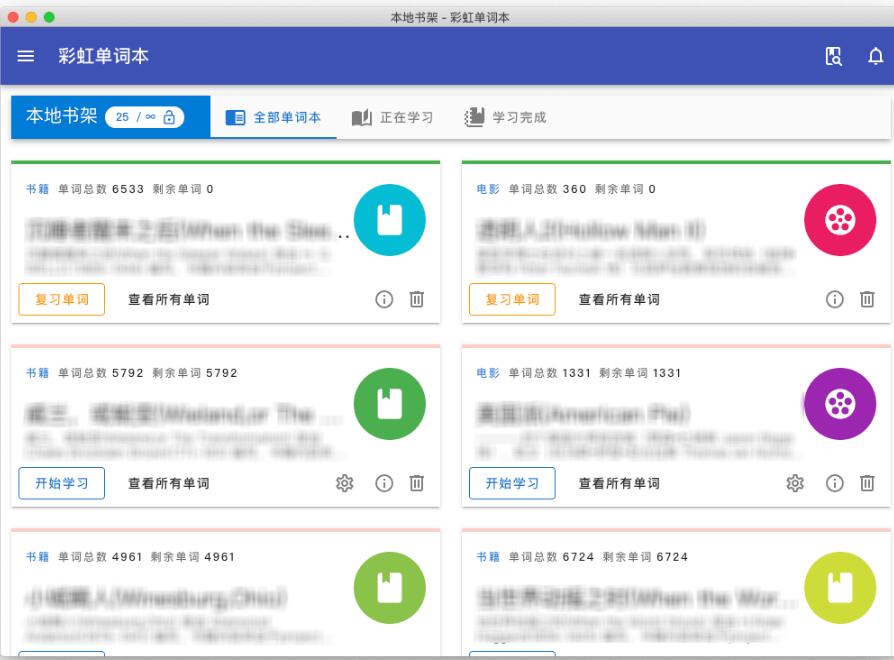
Task: Delete the 5792-word book card
Action: coord(417,483)
